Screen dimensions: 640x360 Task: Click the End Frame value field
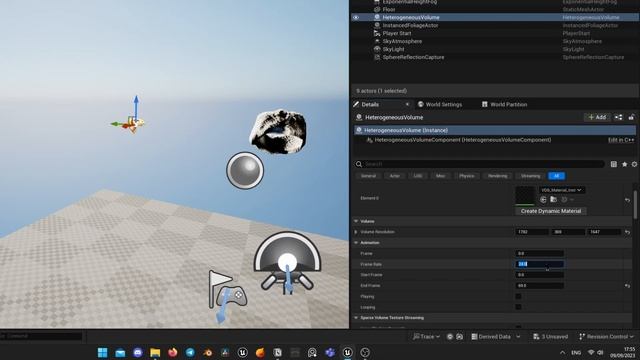540,286
